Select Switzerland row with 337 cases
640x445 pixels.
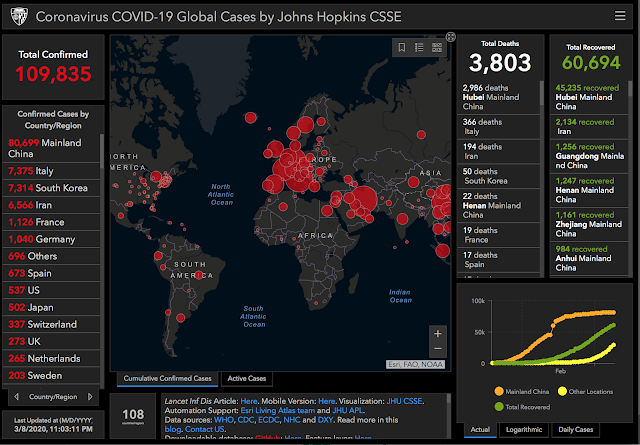[51, 324]
